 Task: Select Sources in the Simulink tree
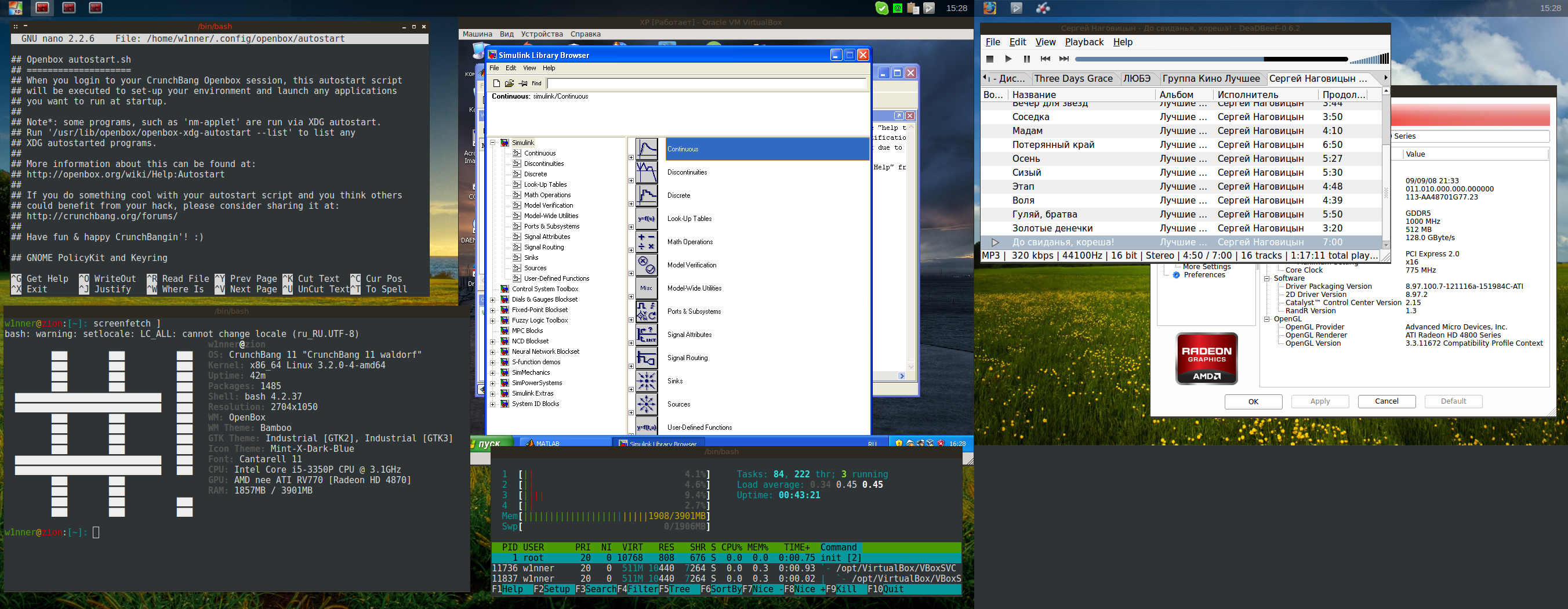pyautogui.click(x=535, y=268)
